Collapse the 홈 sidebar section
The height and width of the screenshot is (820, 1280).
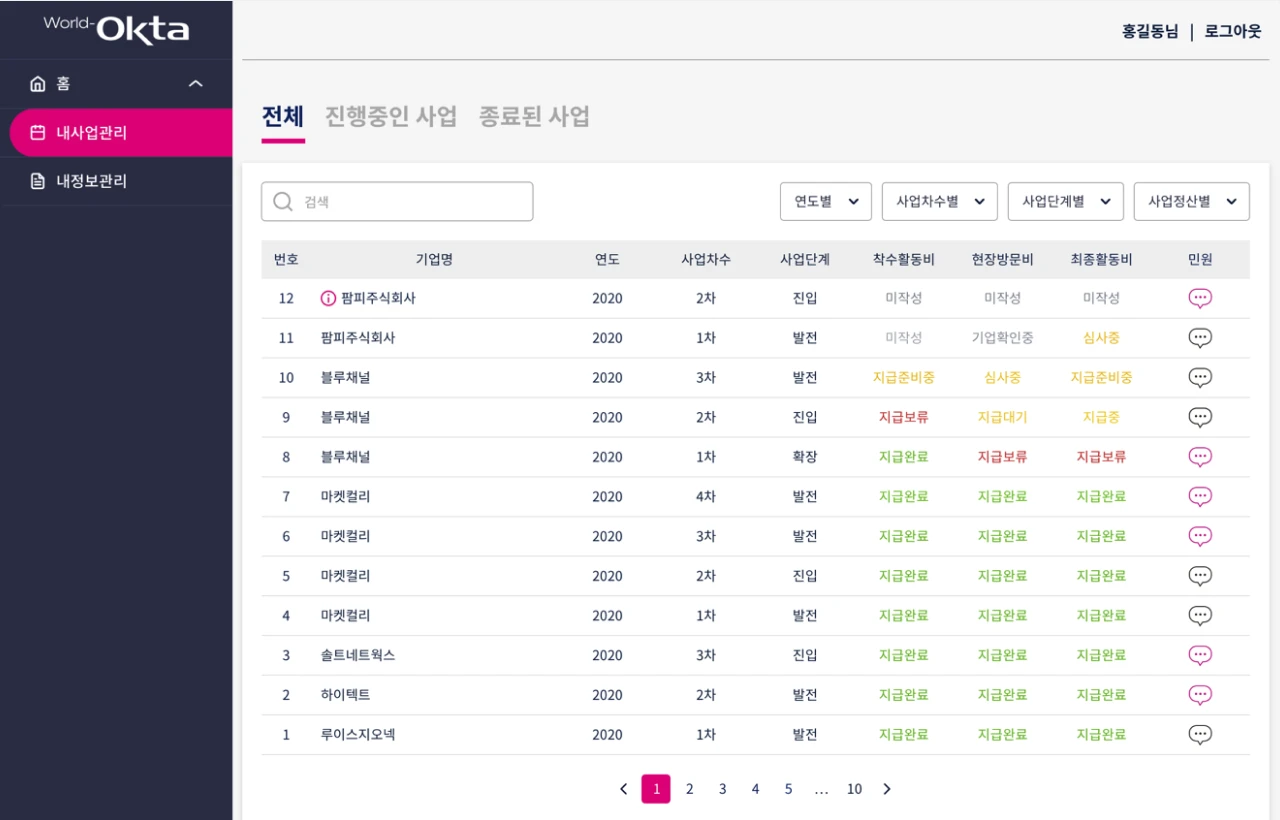(196, 84)
